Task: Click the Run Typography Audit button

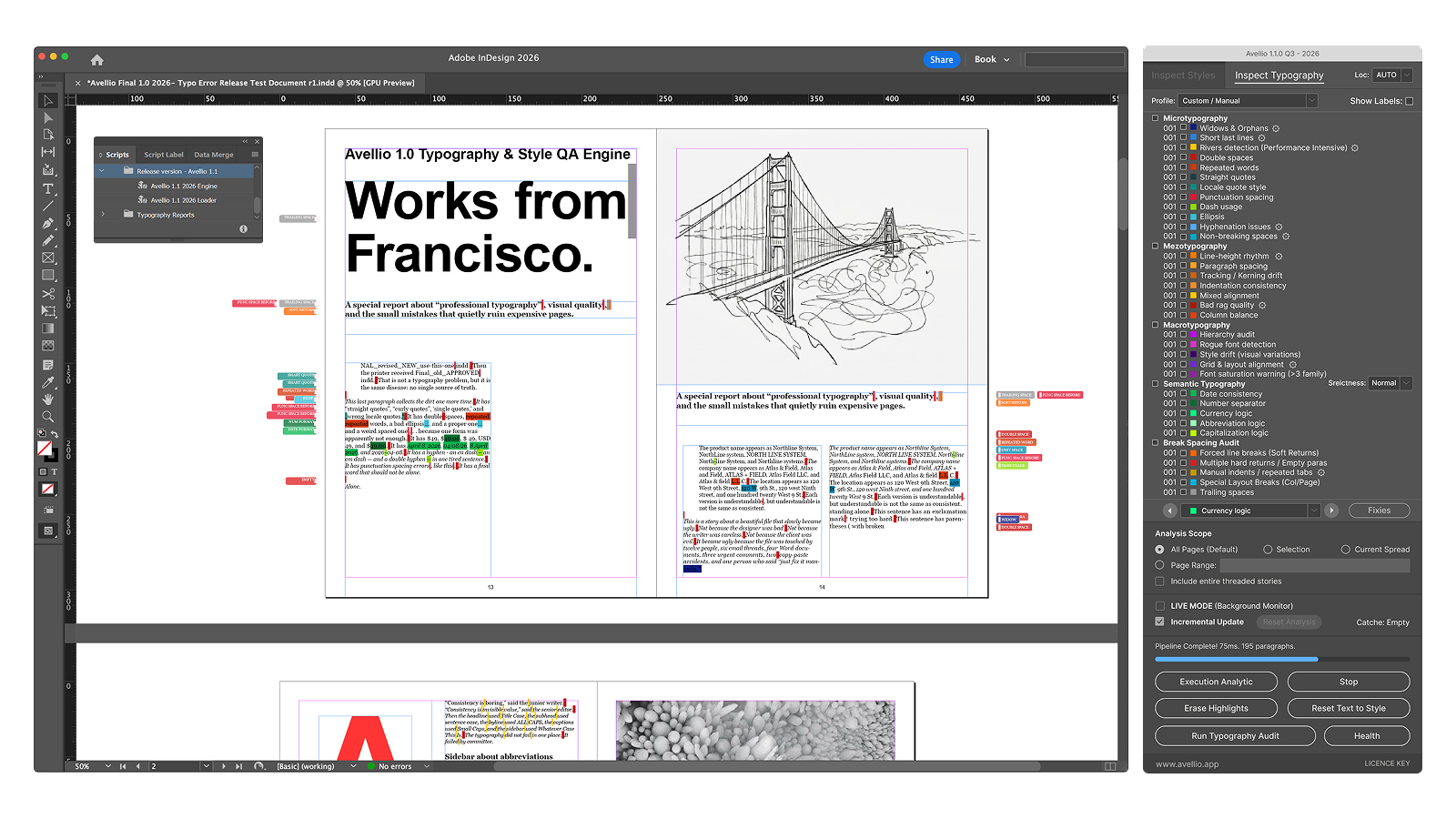Action: click(x=1235, y=735)
